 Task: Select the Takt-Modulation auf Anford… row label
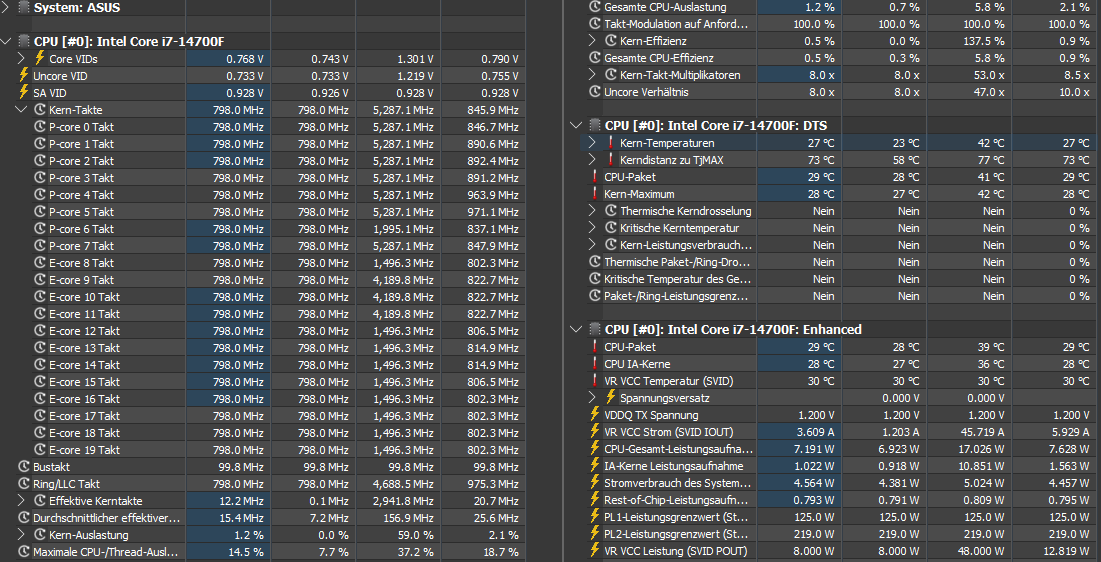click(676, 24)
